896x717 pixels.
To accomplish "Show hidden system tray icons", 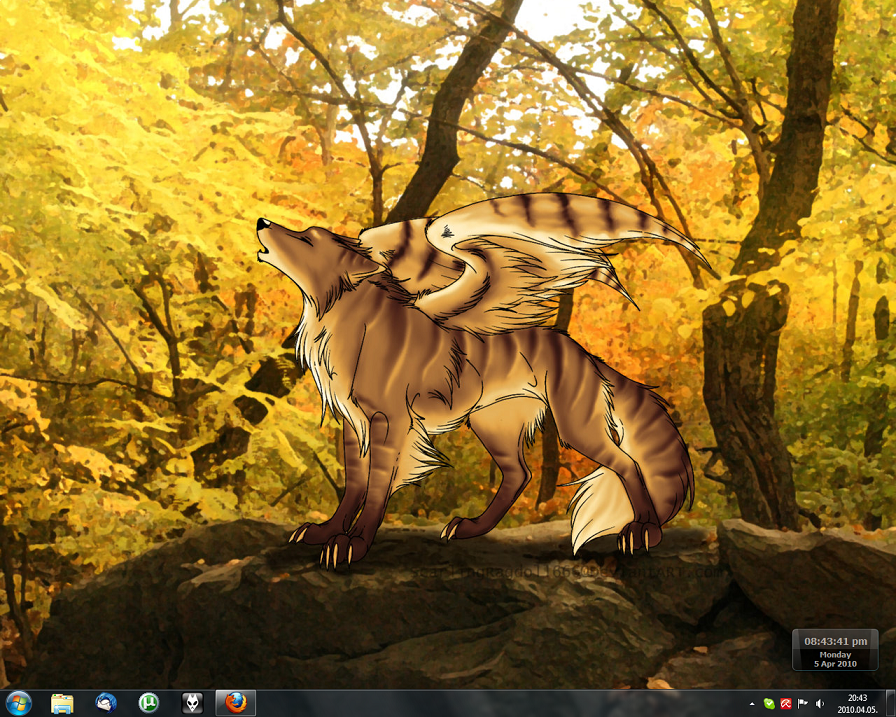I will click(752, 704).
